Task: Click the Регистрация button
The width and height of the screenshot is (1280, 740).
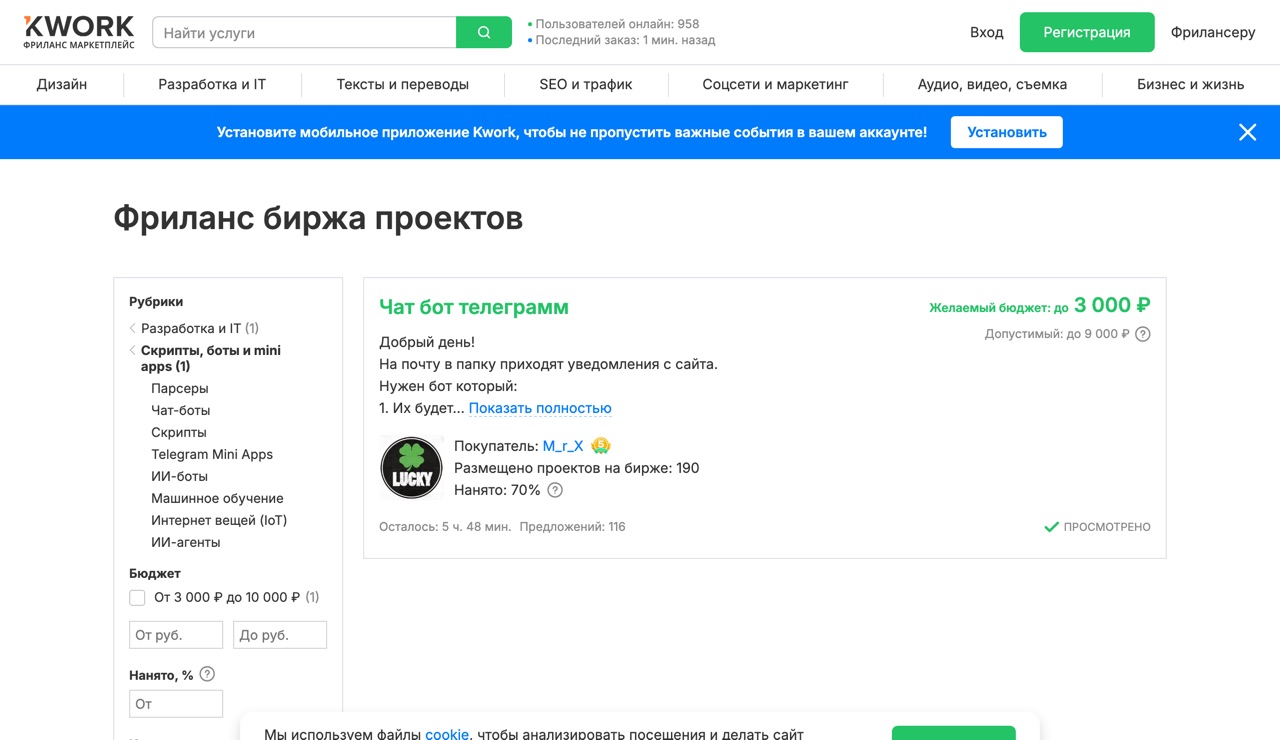Action: (1087, 32)
